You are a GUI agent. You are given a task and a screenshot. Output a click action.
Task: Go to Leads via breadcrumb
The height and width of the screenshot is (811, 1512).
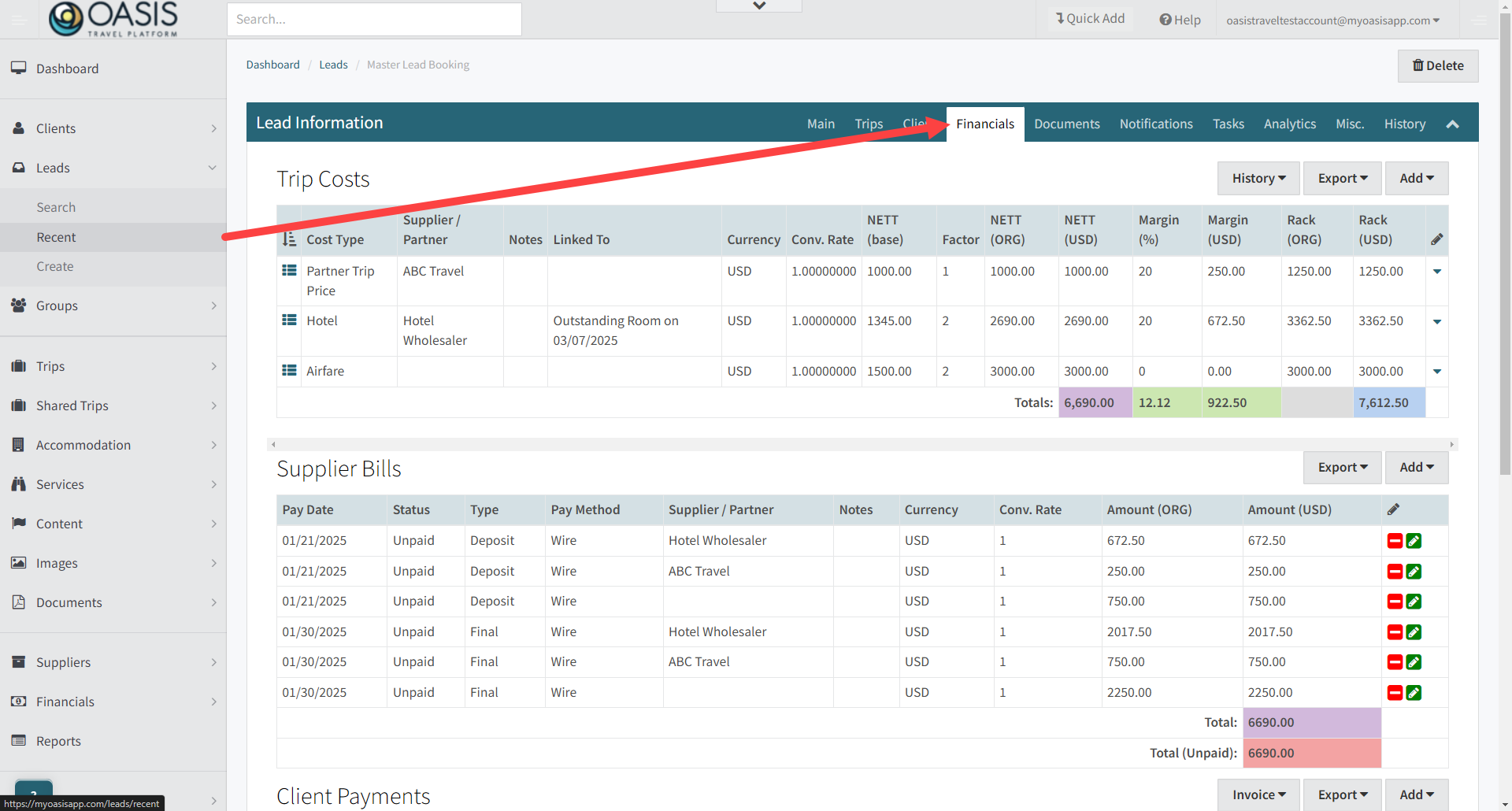pos(333,65)
